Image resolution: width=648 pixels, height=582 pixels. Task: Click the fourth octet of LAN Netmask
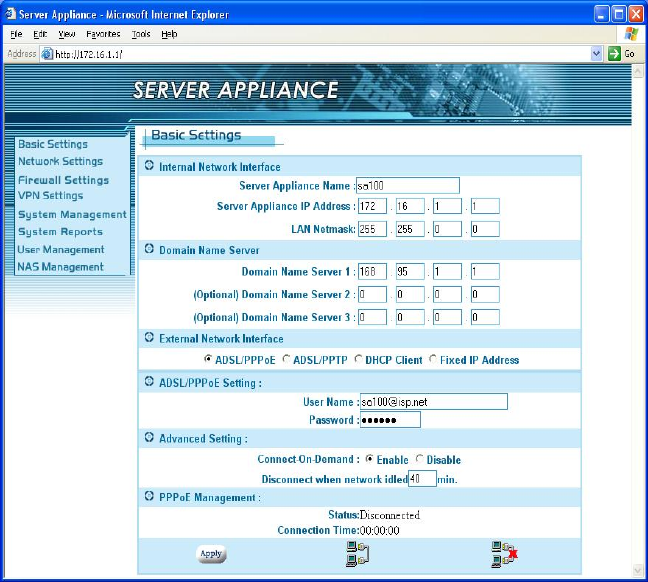point(485,229)
